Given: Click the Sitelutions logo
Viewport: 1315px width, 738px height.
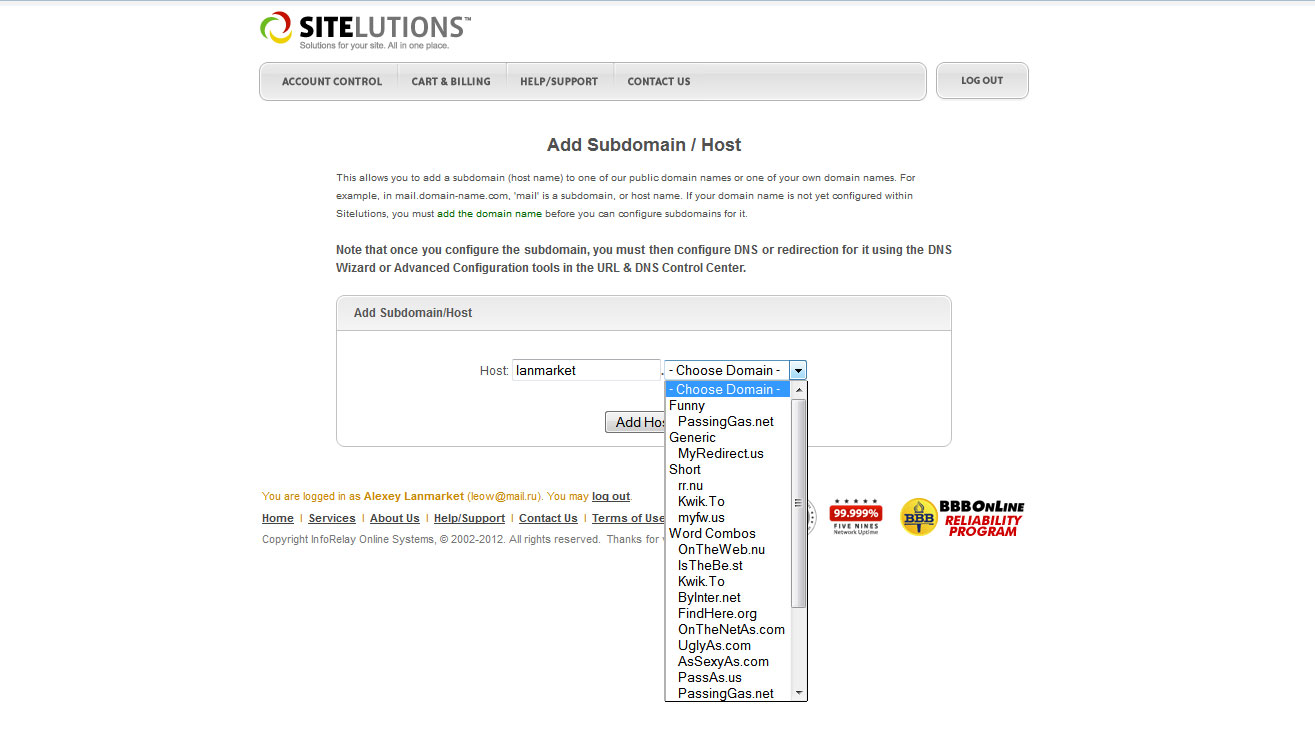Looking at the screenshot, I should [x=365, y=30].
